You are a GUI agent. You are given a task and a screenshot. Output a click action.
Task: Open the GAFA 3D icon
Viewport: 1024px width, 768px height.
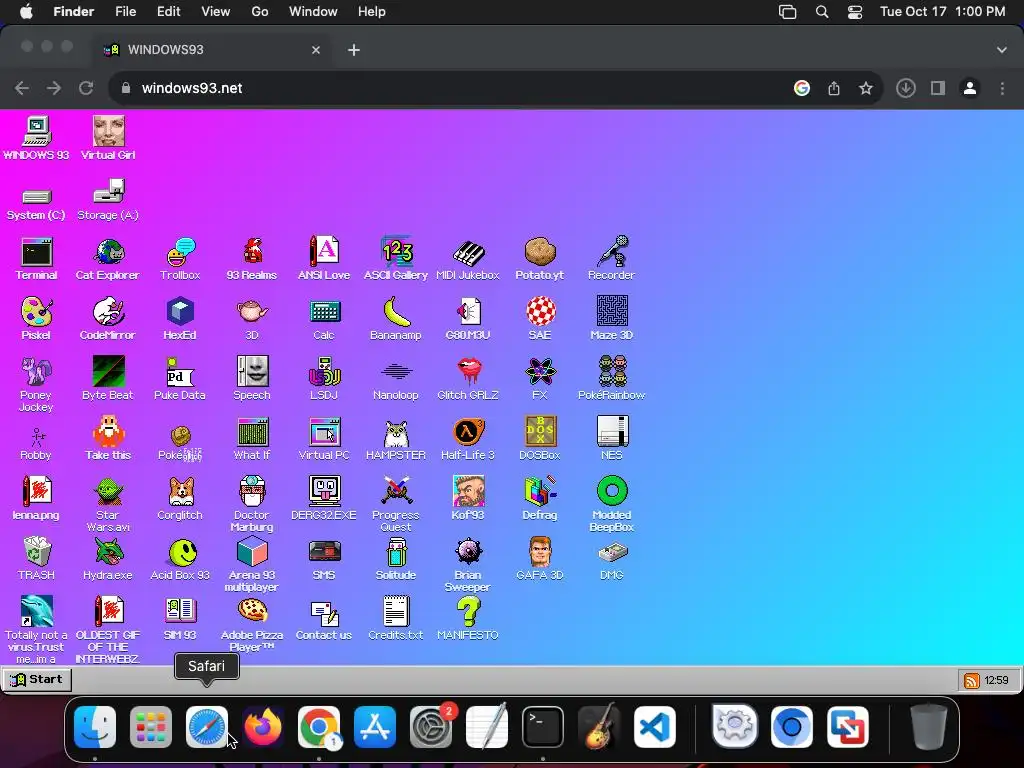[x=540, y=559]
